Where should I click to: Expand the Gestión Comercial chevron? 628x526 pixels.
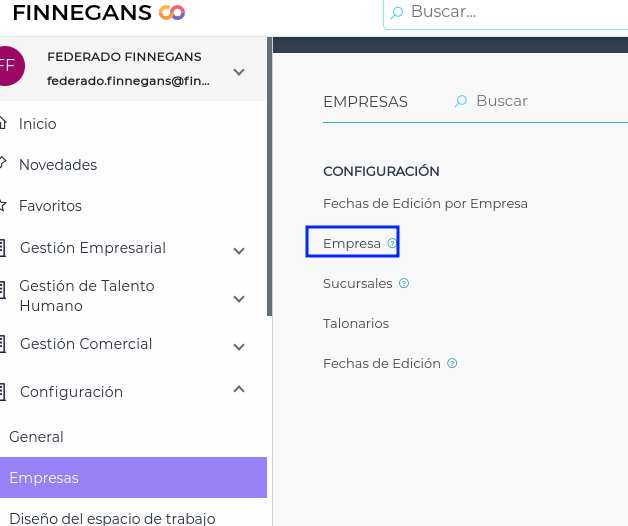point(239,347)
